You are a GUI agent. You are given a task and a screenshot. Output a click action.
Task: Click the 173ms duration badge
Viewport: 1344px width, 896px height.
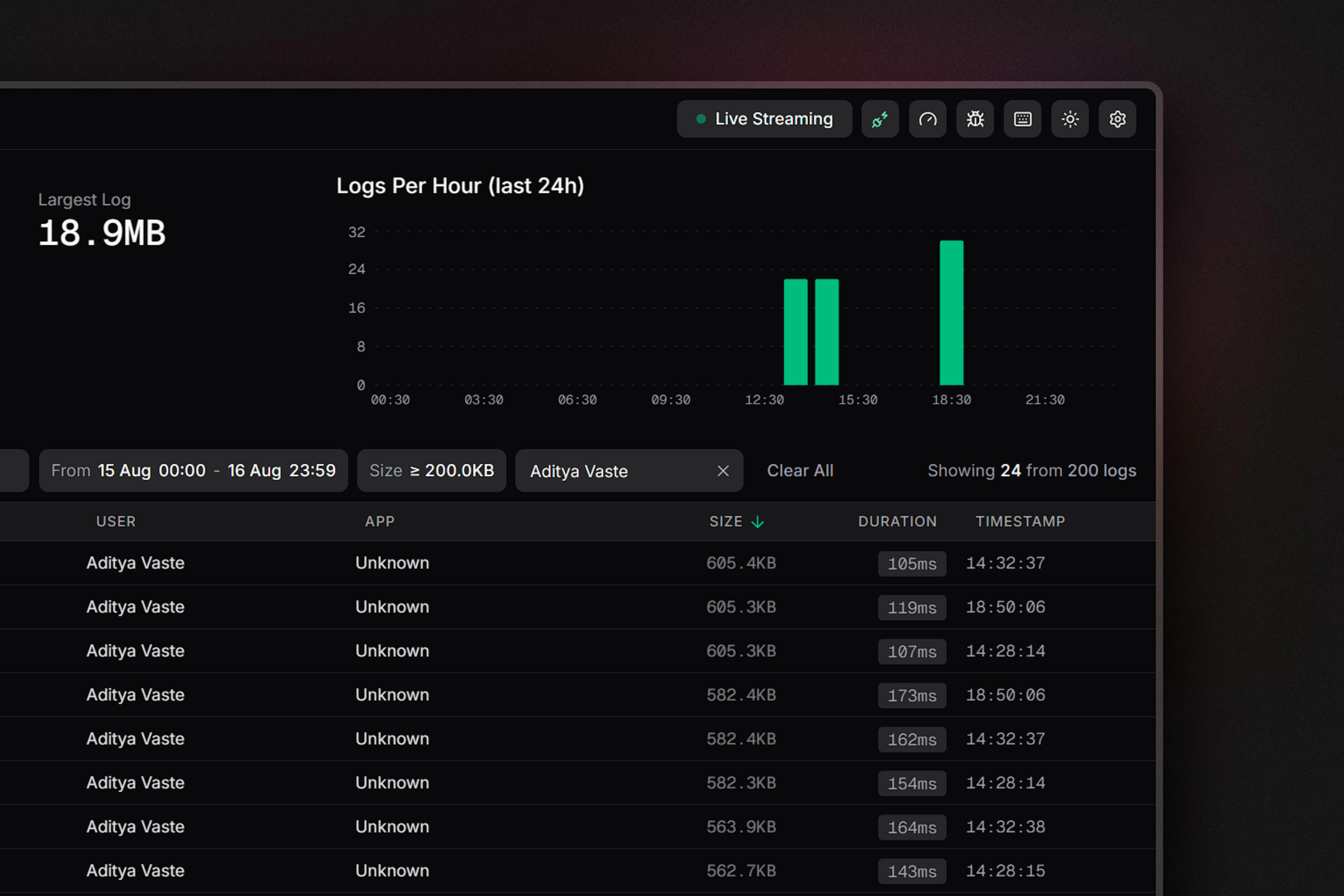pos(912,696)
